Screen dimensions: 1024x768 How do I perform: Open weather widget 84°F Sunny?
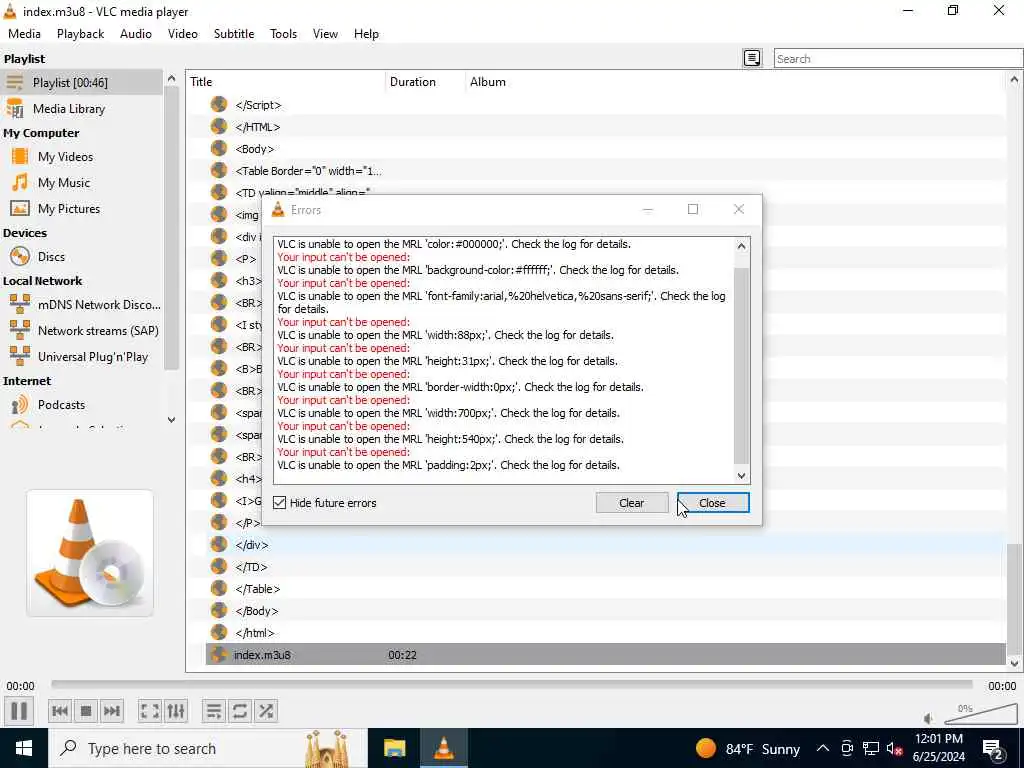click(x=748, y=748)
